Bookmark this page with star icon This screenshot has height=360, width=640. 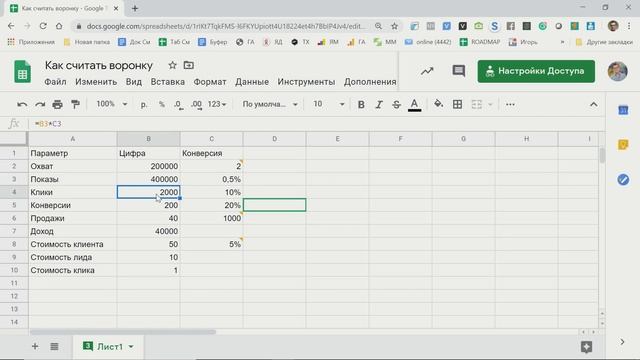click(394, 26)
